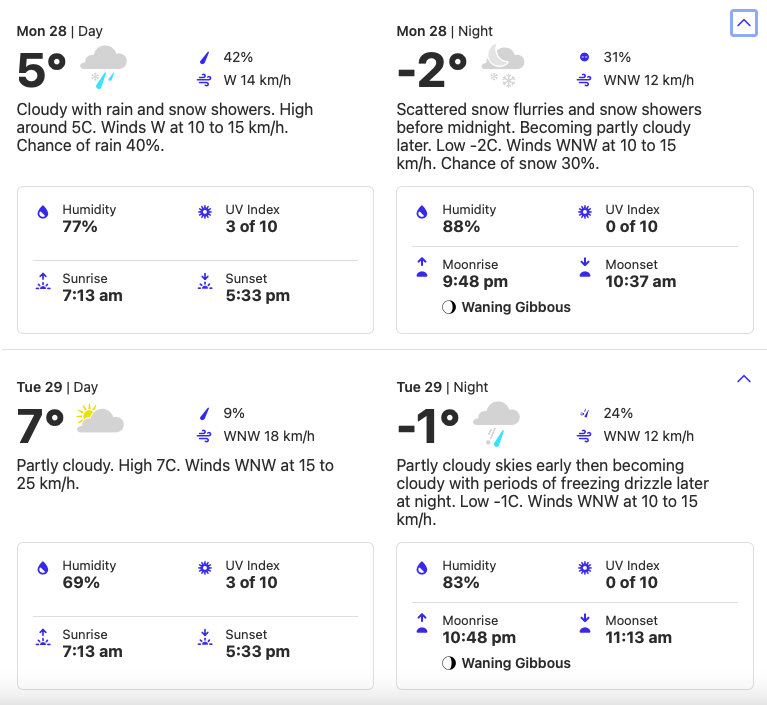
Task: Click the Tue 29 night moonset icon
Action: click(x=585, y=623)
